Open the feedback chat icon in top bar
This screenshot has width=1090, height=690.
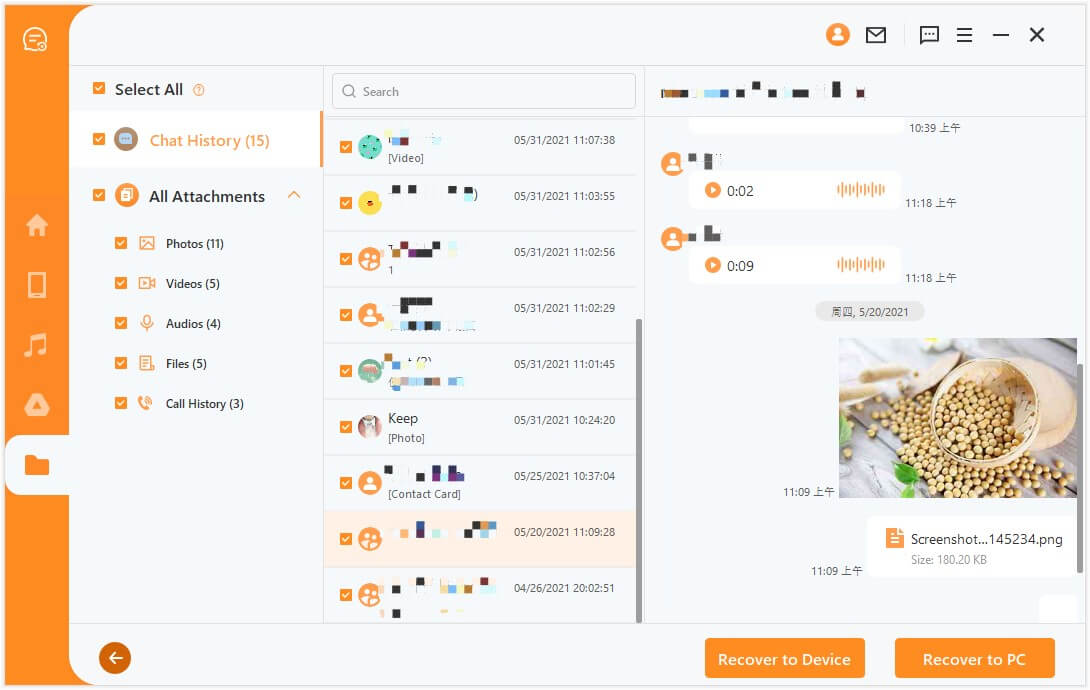929,34
